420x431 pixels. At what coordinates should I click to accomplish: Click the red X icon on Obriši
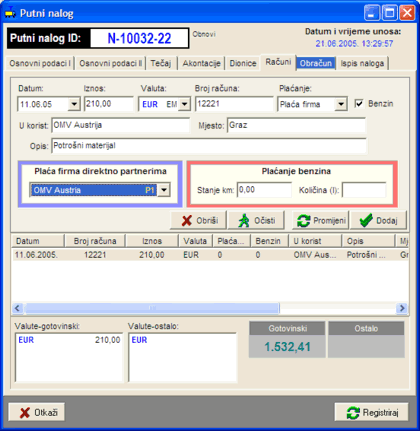[187, 220]
